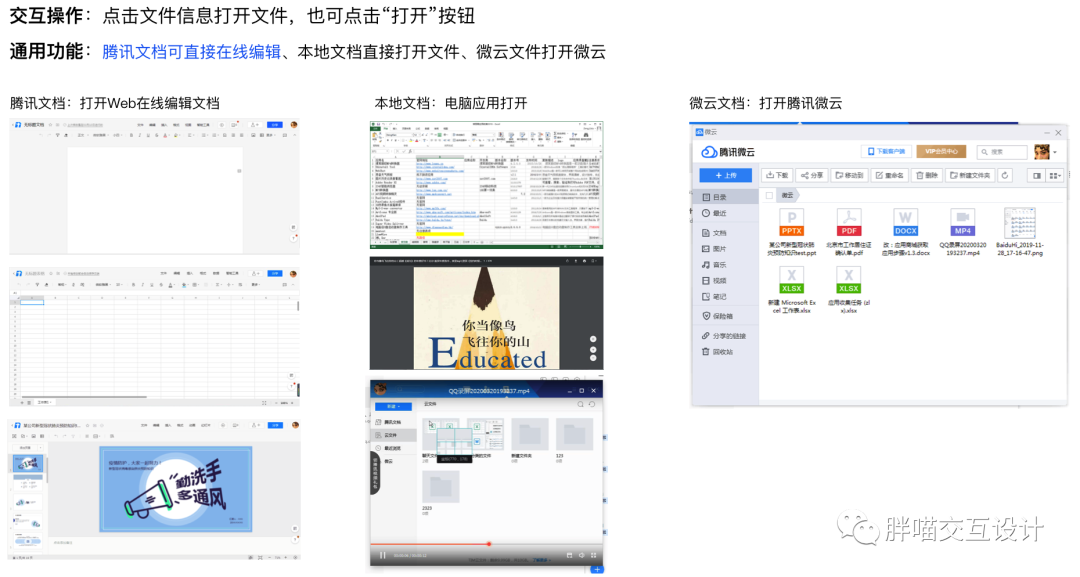The image size is (1080, 577).
Task: Click the 下载客户端 download client button
Action: click(886, 151)
